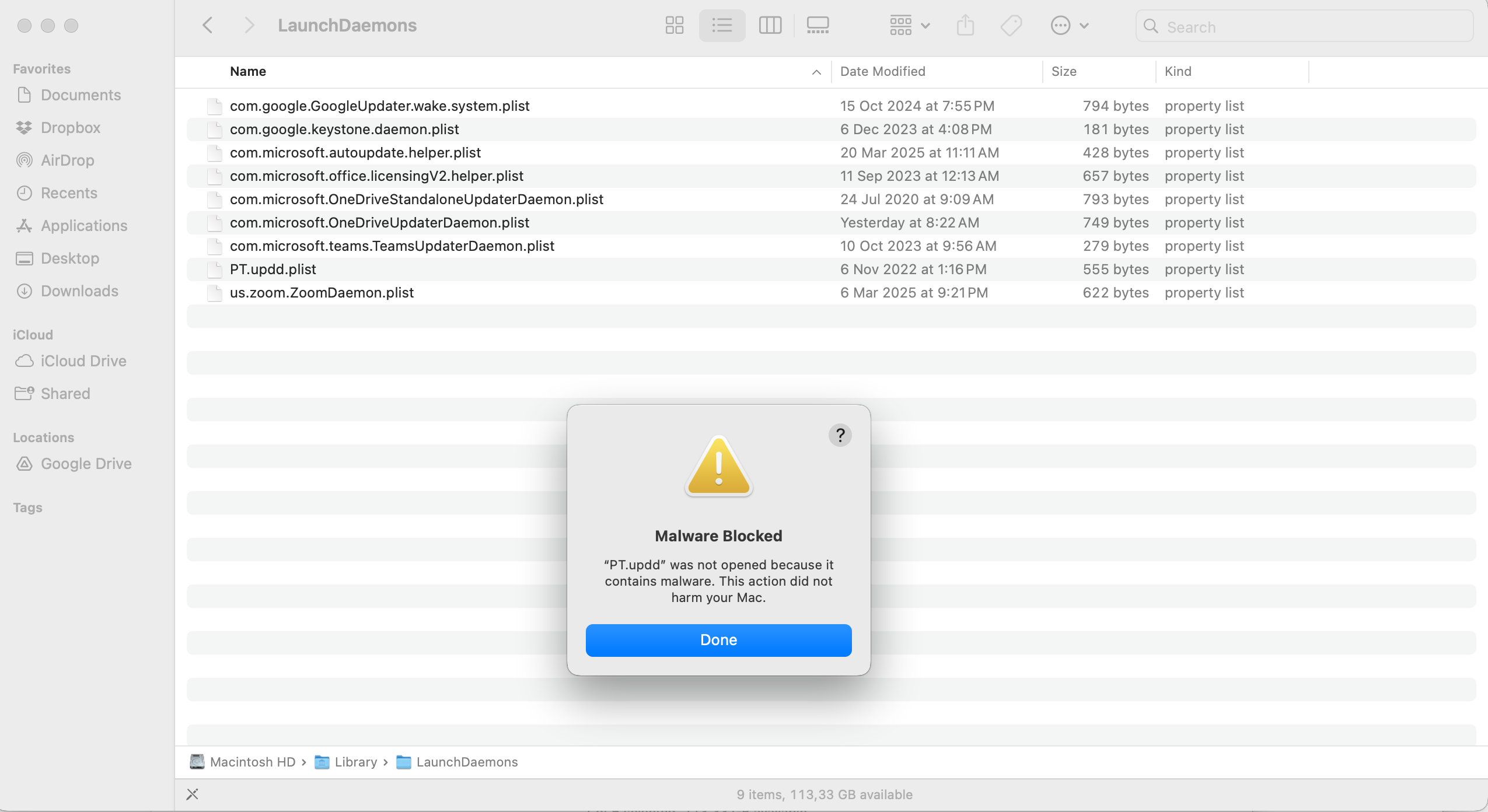Open the Group By dropdown

[909, 25]
